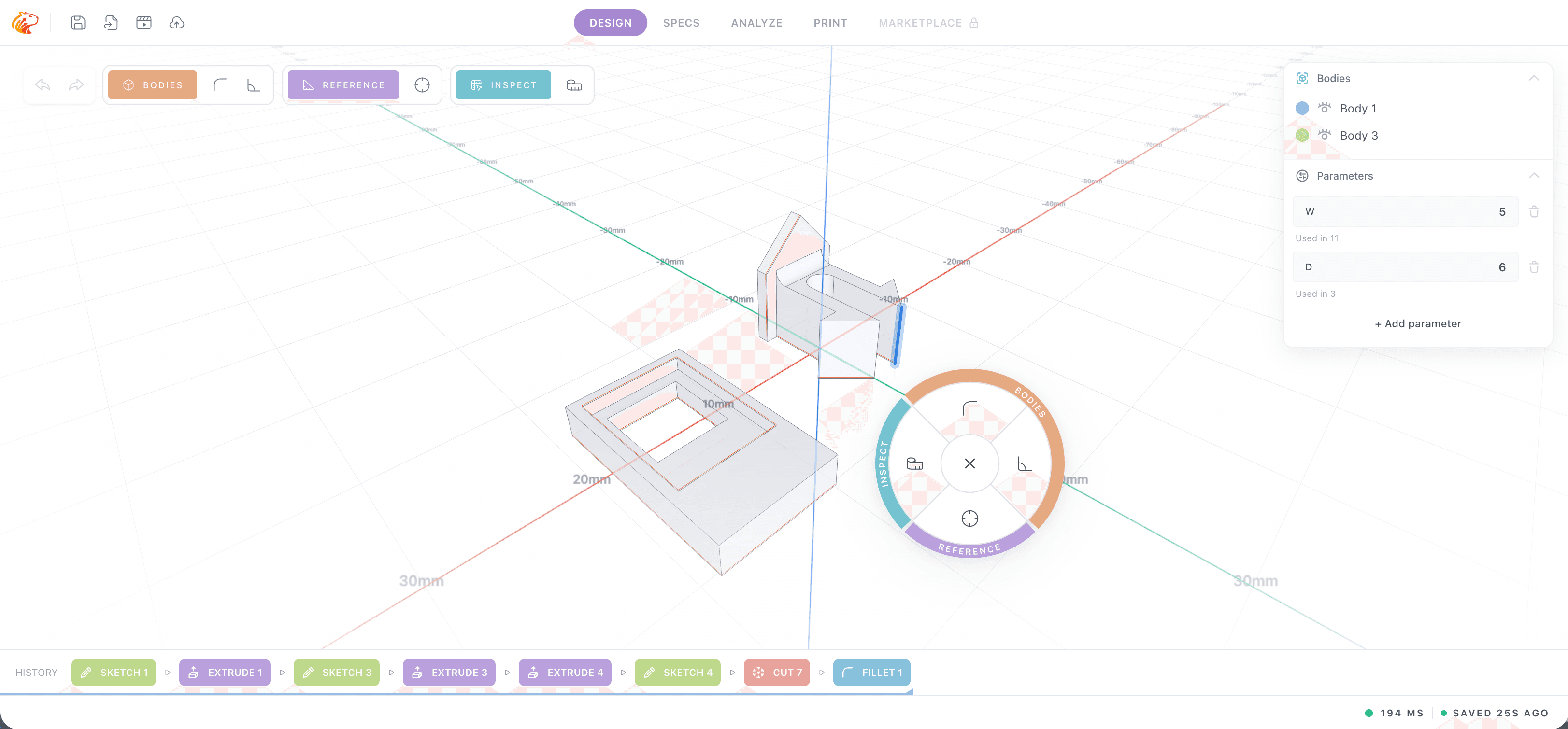
Task: Click the measure ruler tool in toolbar
Action: tap(574, 84)
